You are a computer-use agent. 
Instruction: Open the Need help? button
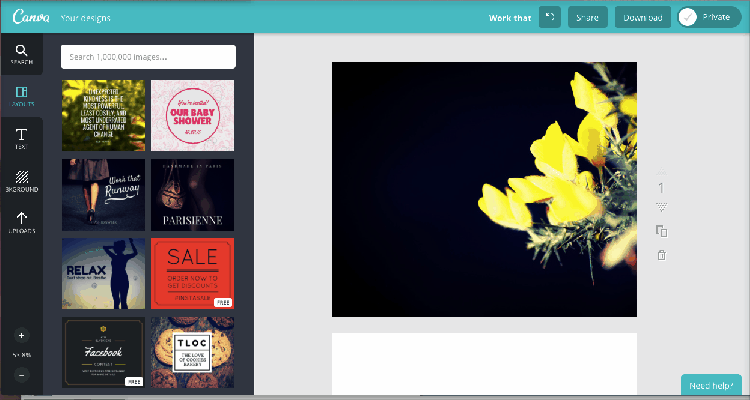click(711, 386)
